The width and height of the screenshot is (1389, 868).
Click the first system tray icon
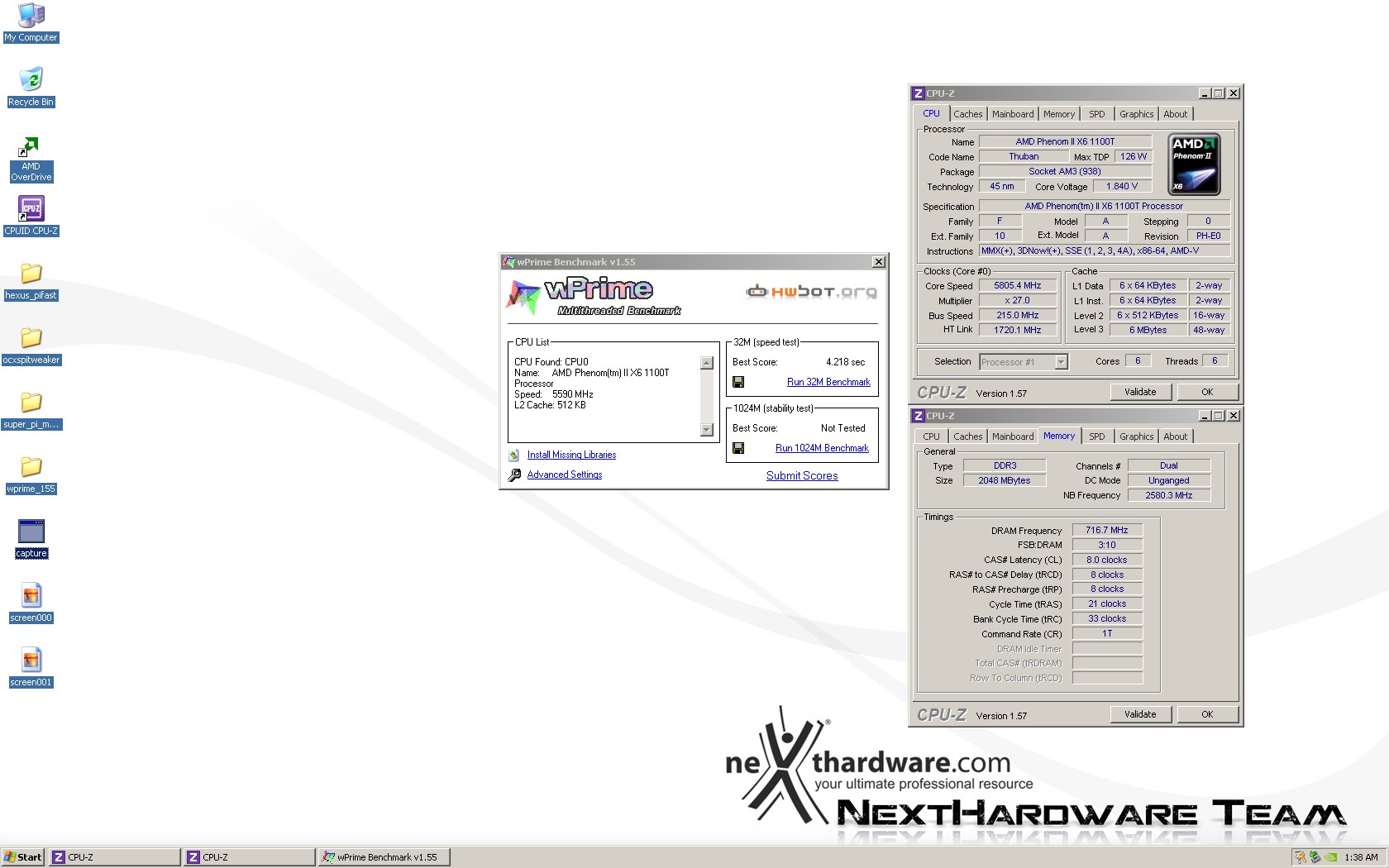point(1301,857)
